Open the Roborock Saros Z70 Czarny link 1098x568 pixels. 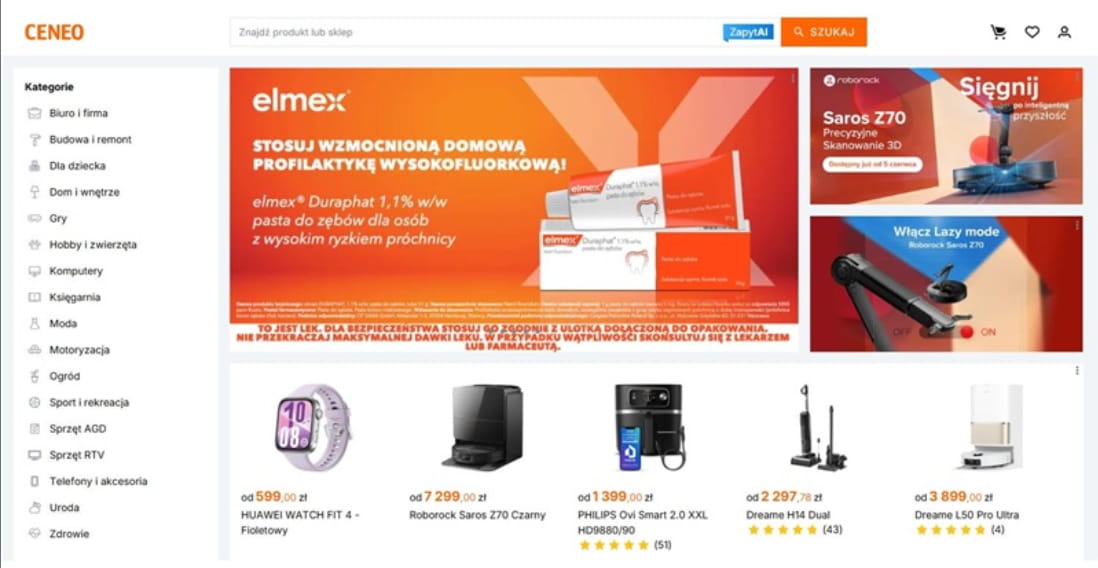pos(478,515)
